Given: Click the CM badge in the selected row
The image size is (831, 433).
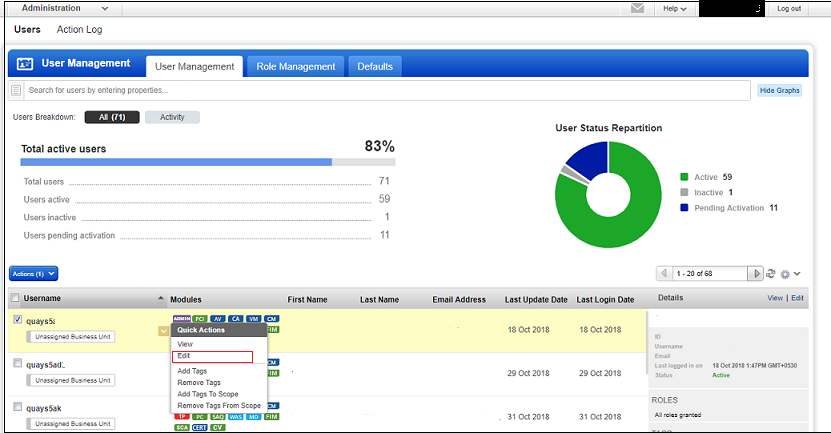Looking at the screenshot, I should click(271, 319).
